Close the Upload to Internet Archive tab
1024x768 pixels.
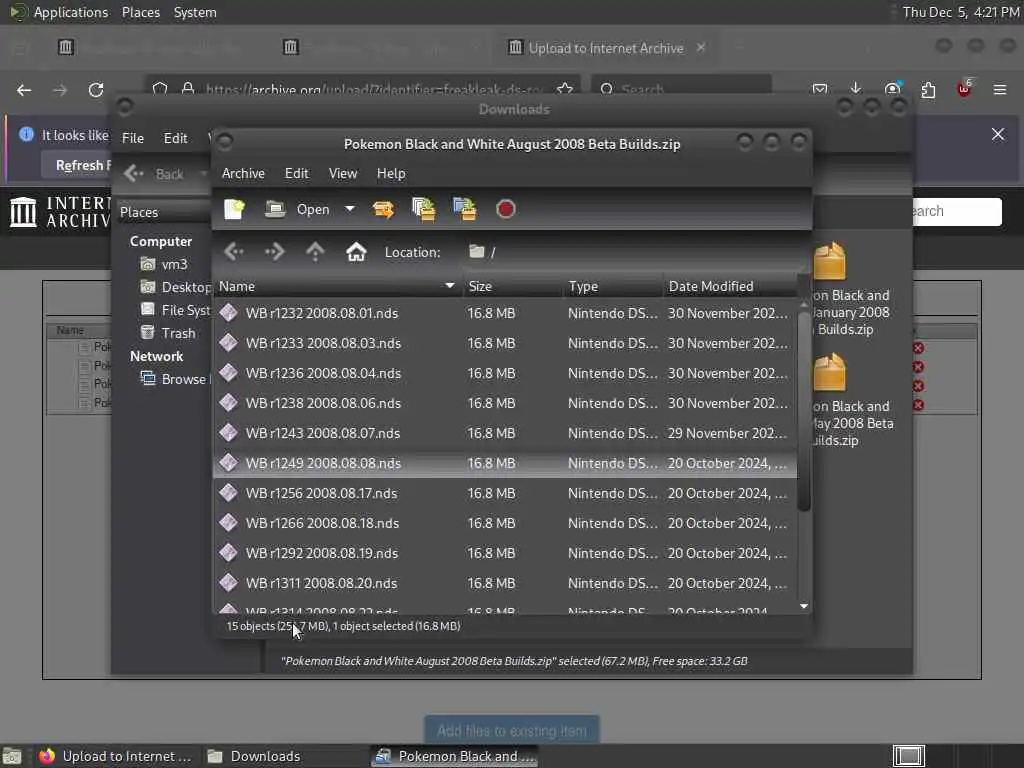(701, 48)
